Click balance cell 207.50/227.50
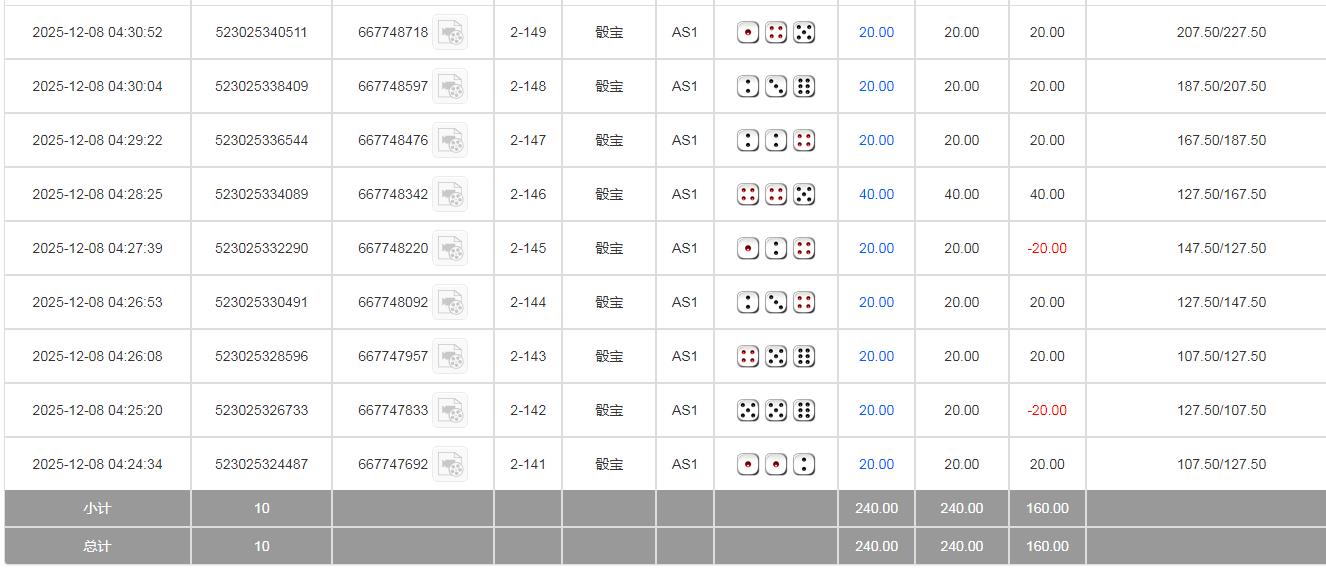Image resolution: width=1326 pixels, height=577 pixels. tap(1221, 33)
